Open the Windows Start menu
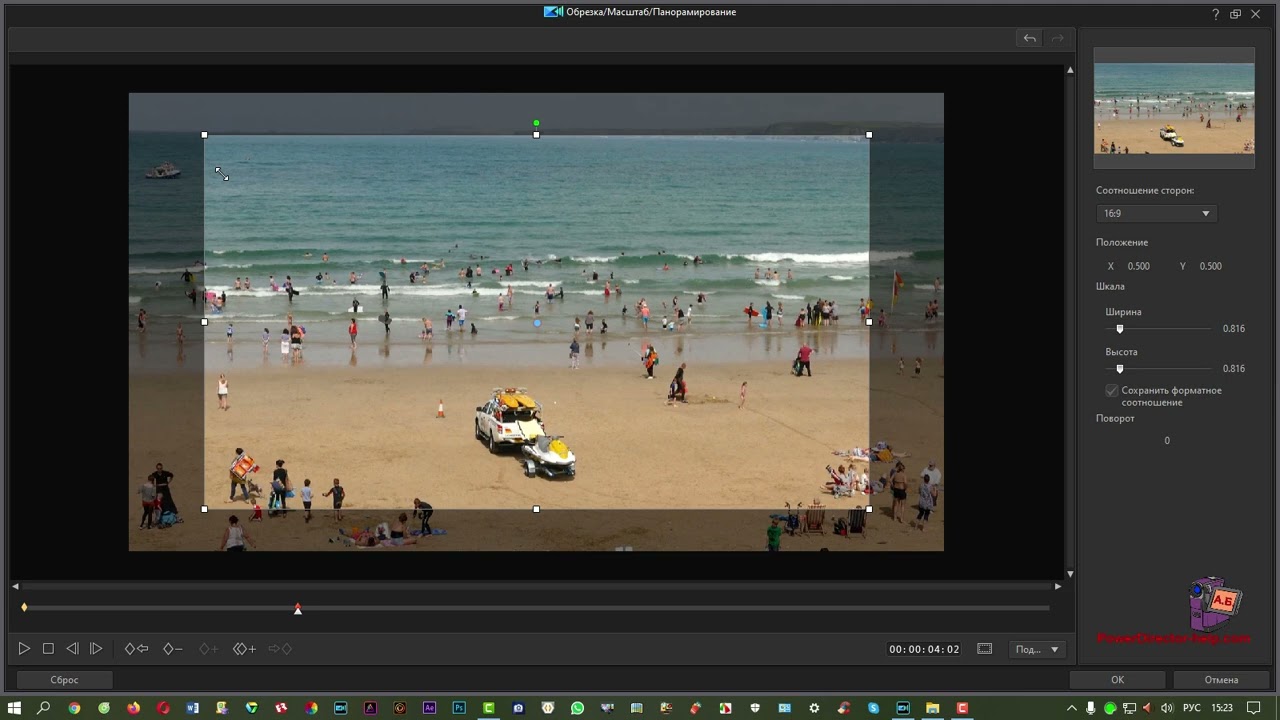Image resolution: width=1280 pixels, height=720 pixels. pos(14,708)
